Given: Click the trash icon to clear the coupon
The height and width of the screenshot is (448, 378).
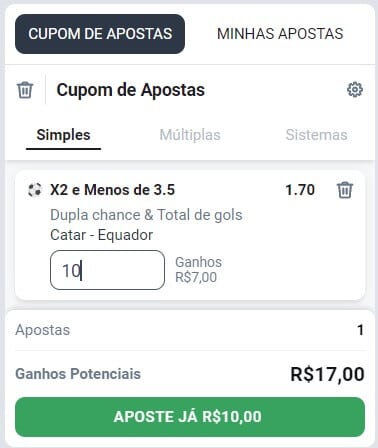Looking at the screenshot, I should tap(25, 90).
